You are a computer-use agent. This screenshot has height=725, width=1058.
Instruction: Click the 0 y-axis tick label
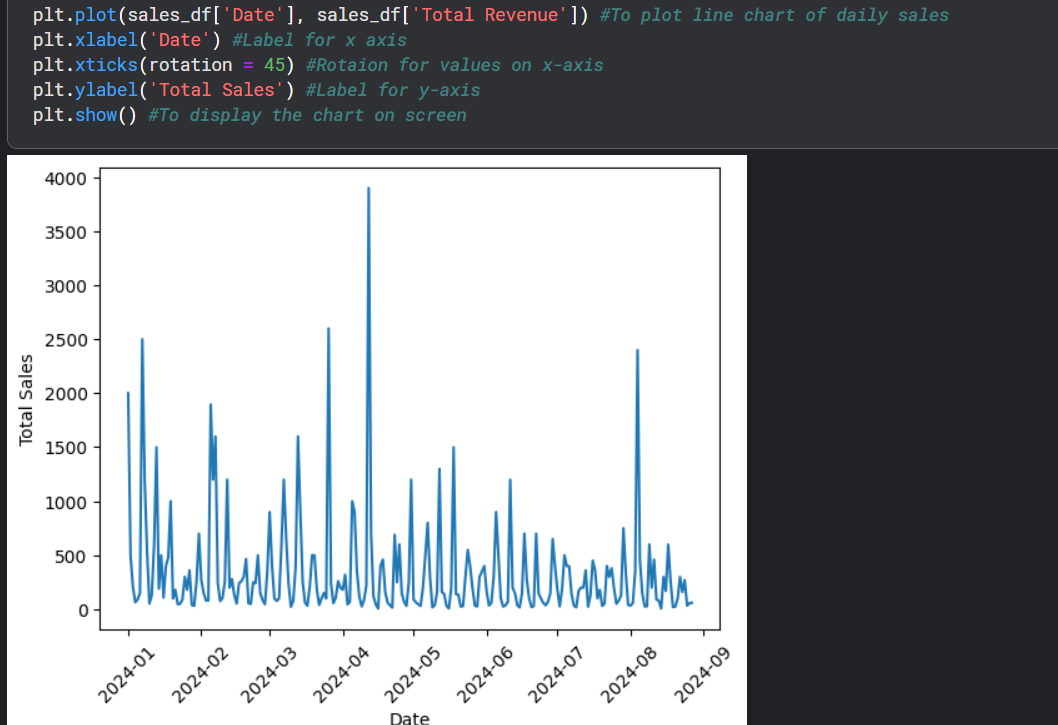click(83, 611)
